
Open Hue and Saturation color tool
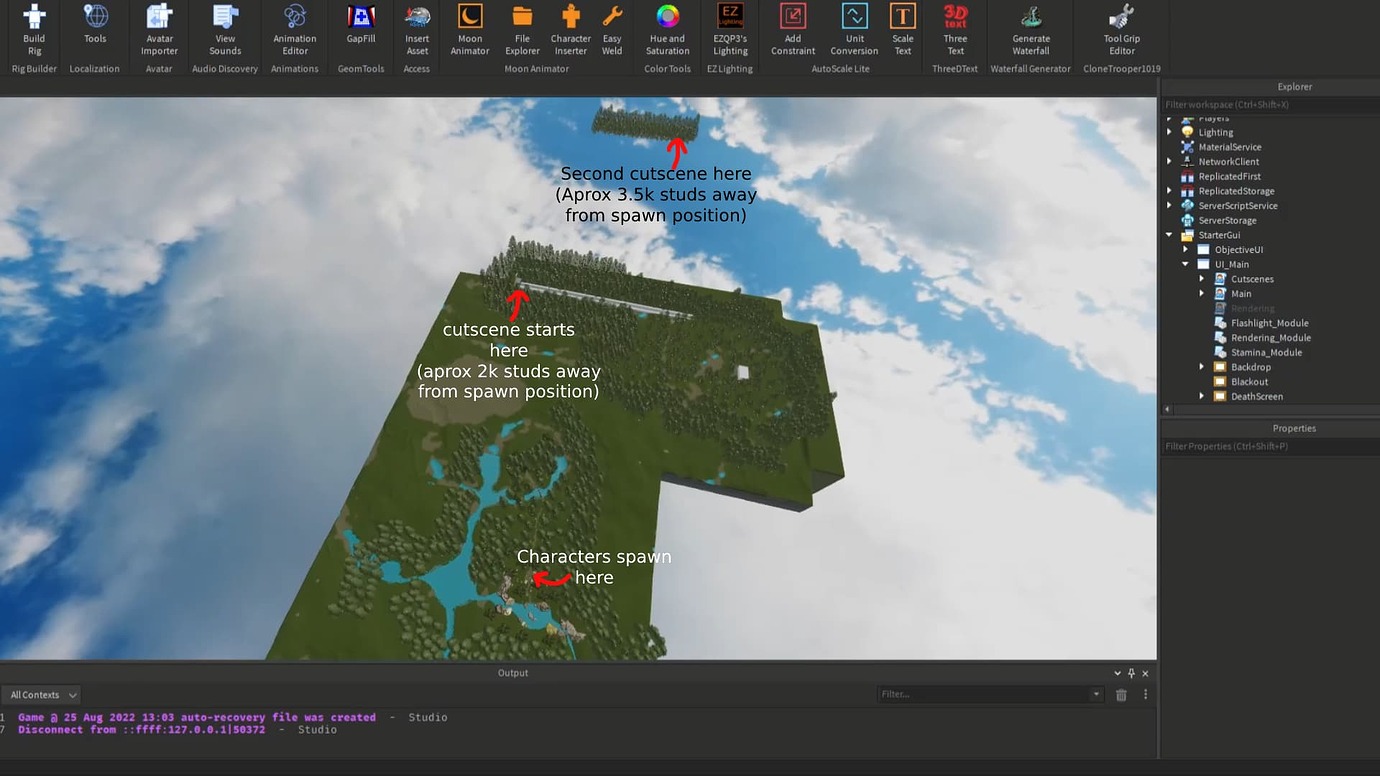point(667,30)
